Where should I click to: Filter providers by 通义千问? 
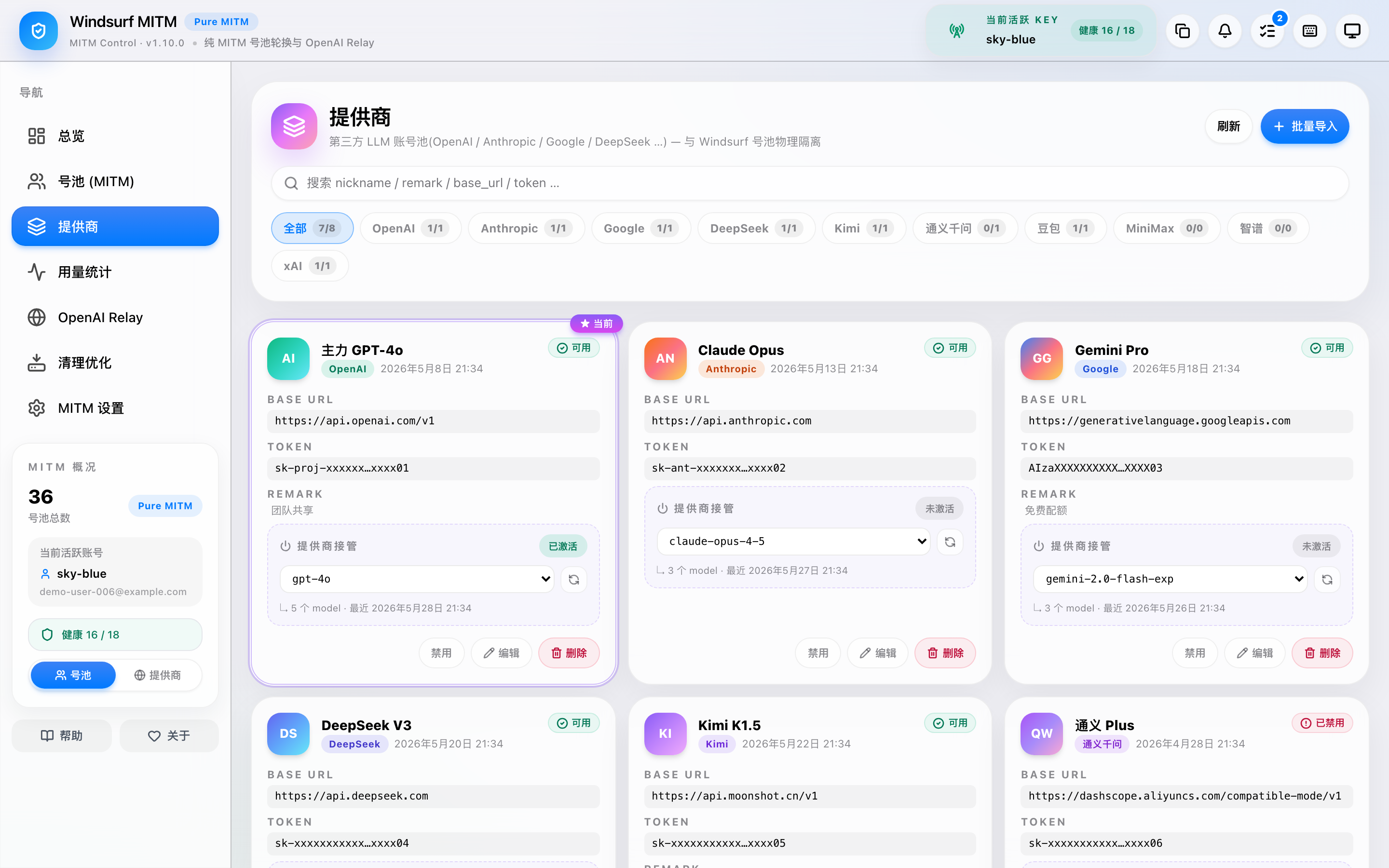point(966,229)
